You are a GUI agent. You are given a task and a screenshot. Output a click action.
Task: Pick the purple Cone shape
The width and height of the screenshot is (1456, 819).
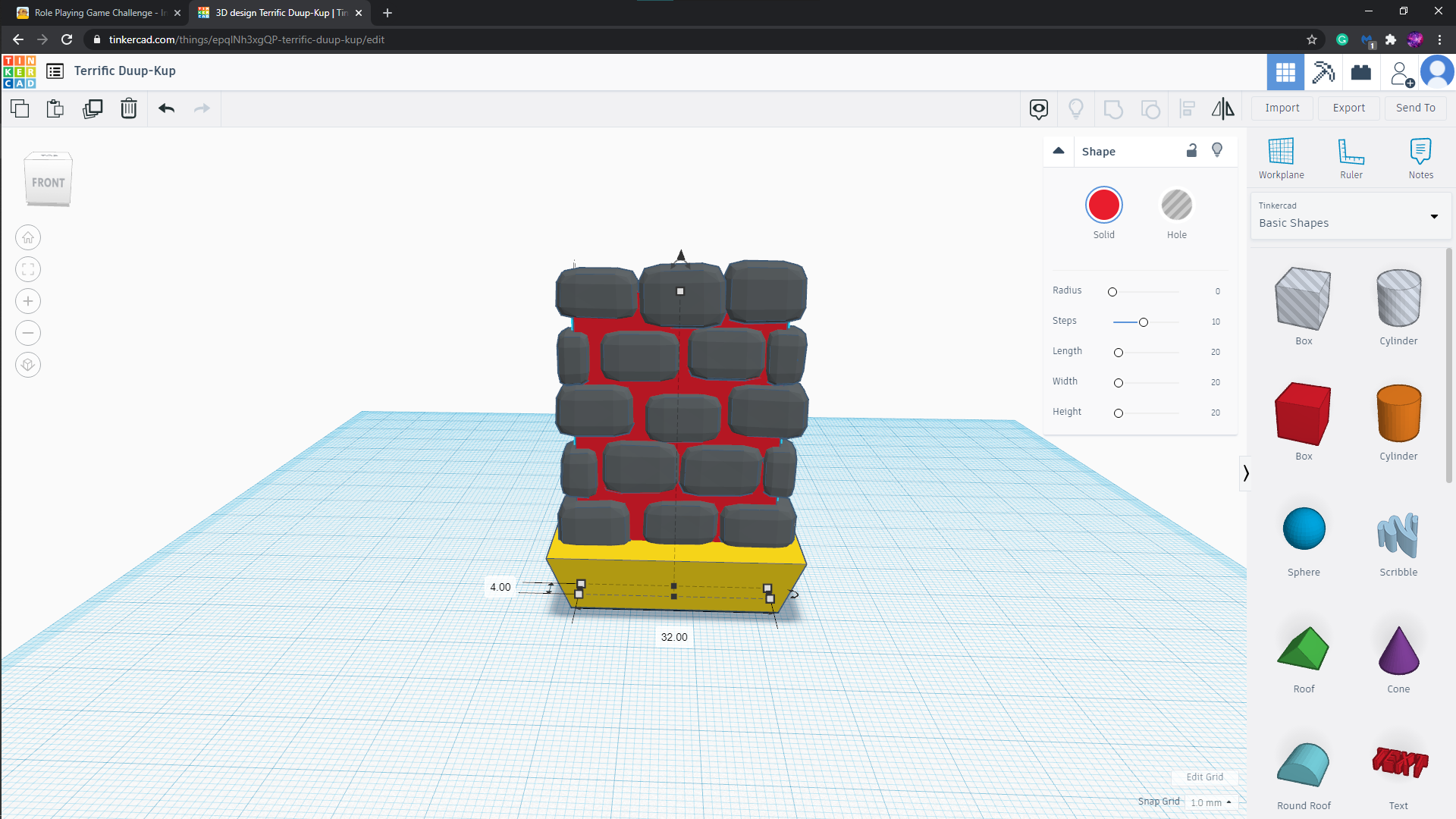point(1398,650)
